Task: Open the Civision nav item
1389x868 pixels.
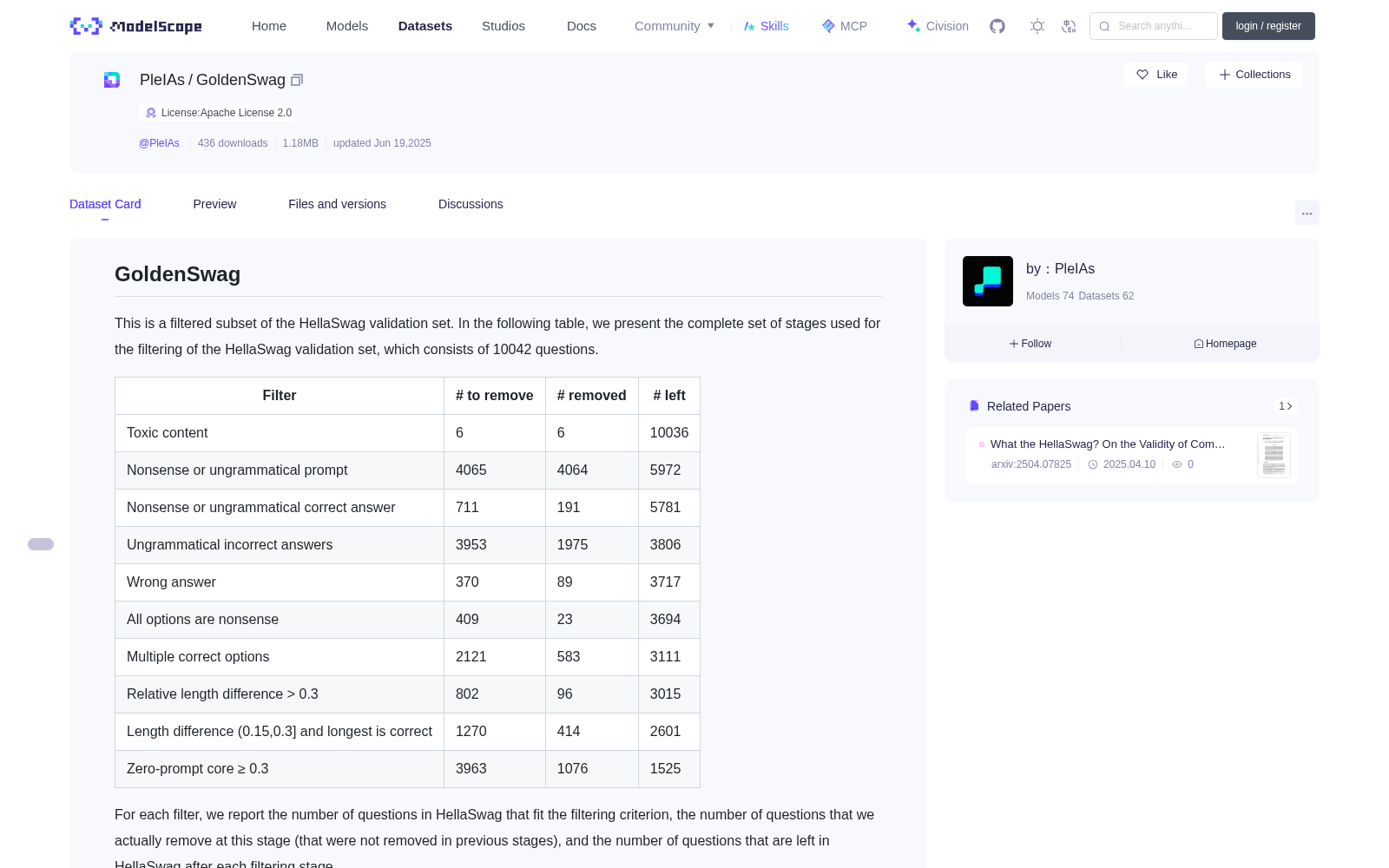Action: [938, 26]
